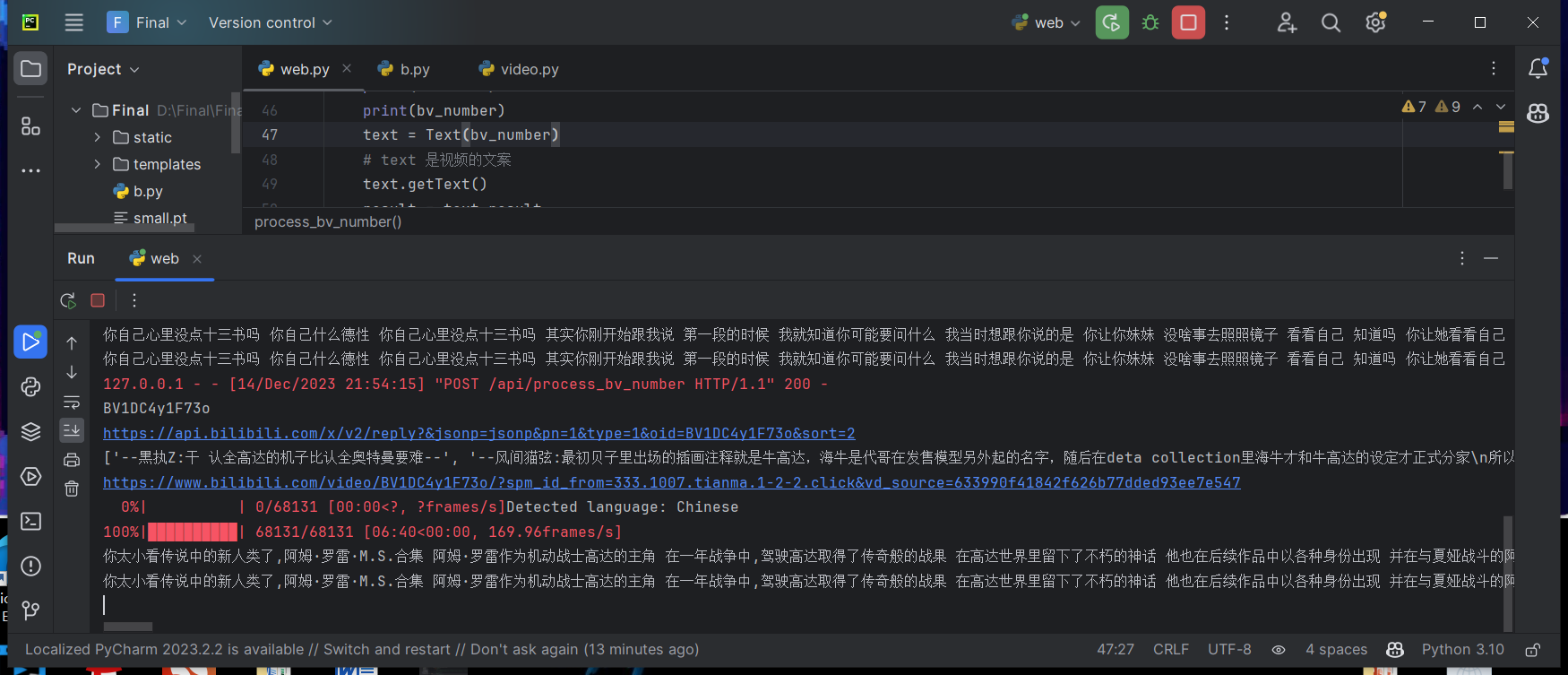This screenshot has height=675, width=1568.
Task: Open the Python Console tool window
Action: [30, 386]
